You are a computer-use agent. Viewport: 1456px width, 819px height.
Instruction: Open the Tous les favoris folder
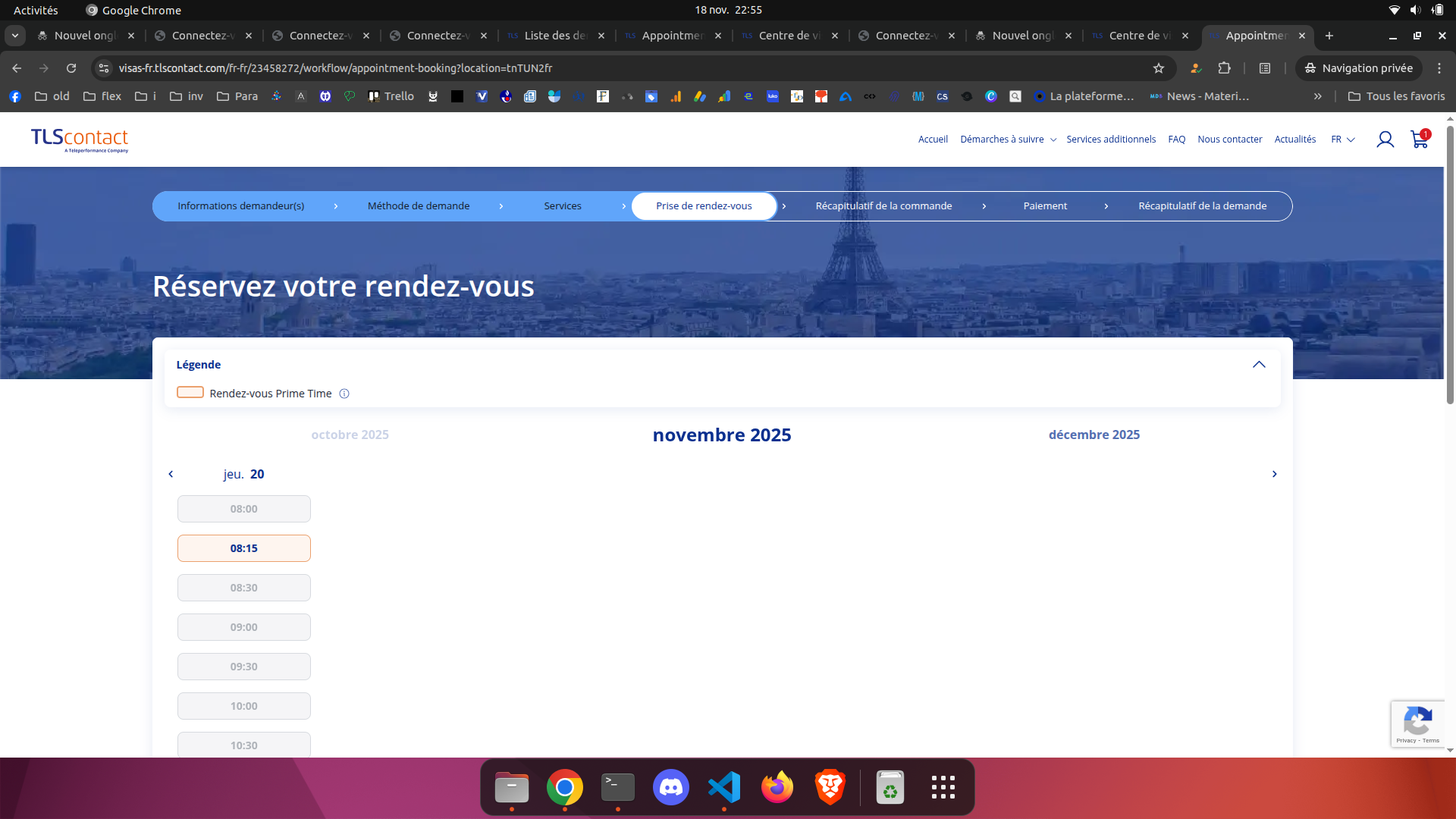(1397, 96)
